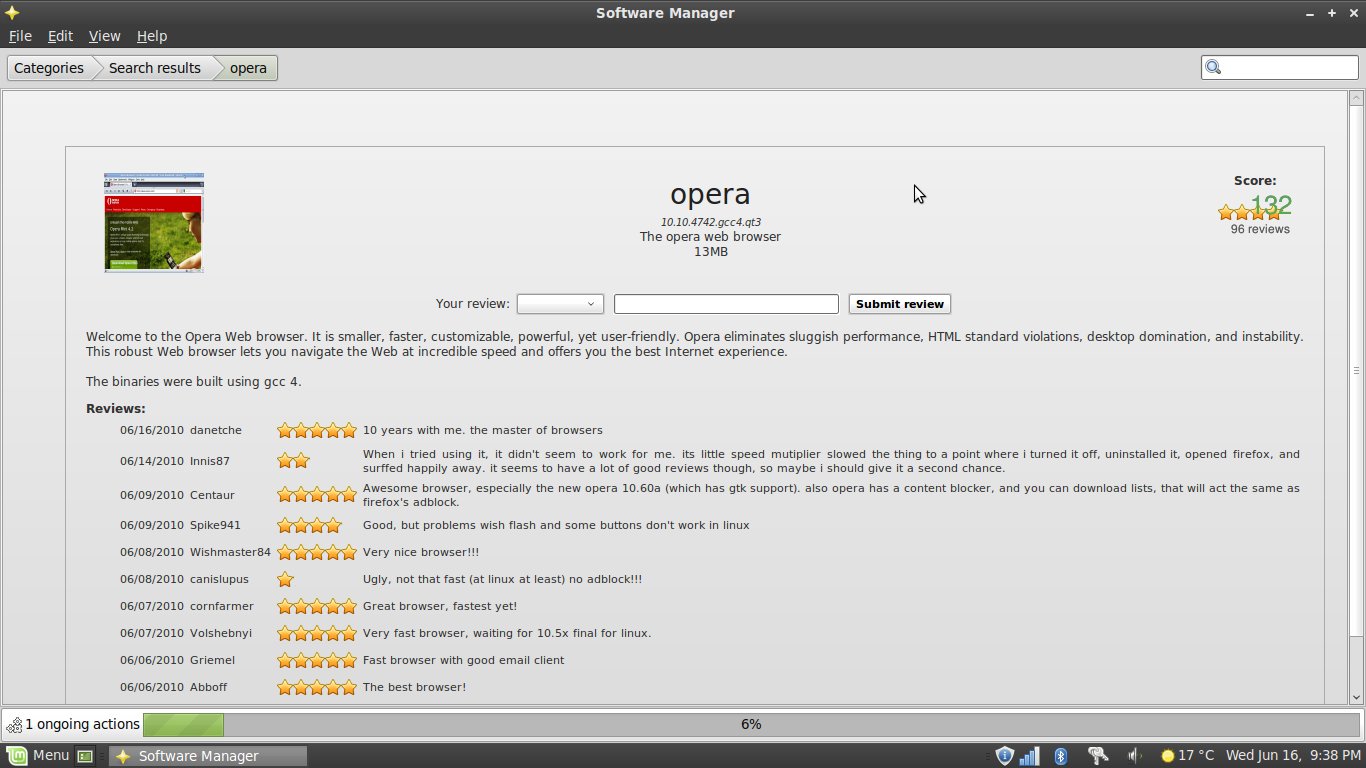Screen dimensions: 1366x768
Task: Click Wishmaster84's star rating
Action: click(x=317, y=552)
